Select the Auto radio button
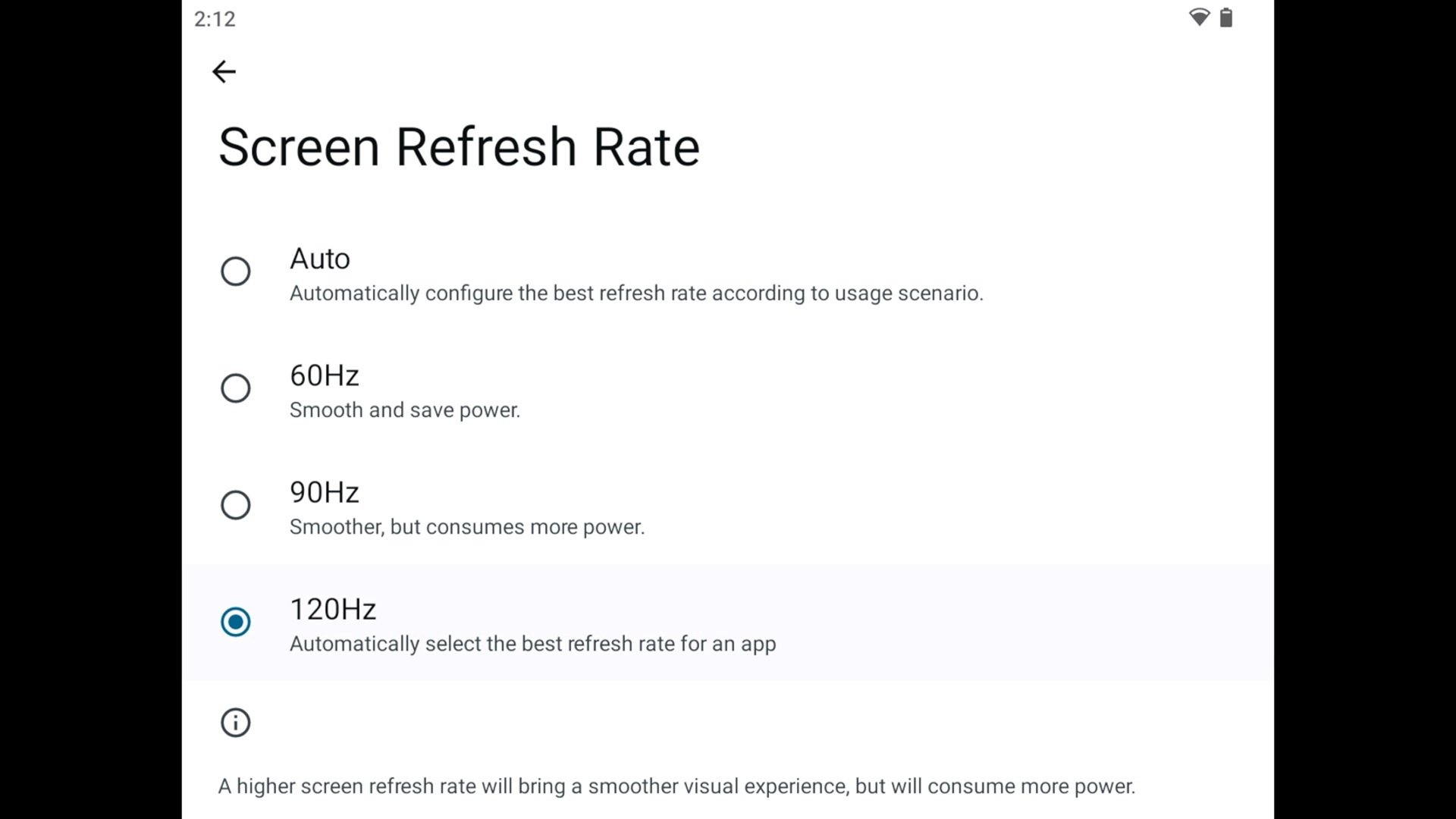Viewport: 1456px width, 819px height. click(235, 271)
